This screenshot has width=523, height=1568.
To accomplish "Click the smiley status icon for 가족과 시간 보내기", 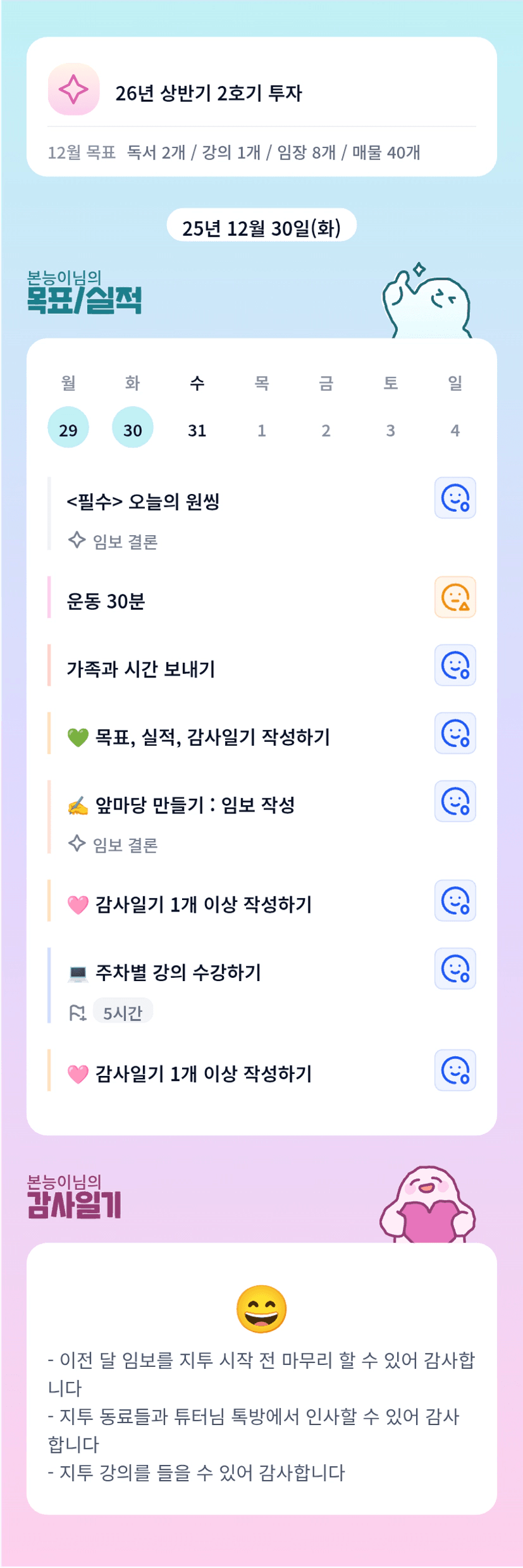I will pos(455,665).
